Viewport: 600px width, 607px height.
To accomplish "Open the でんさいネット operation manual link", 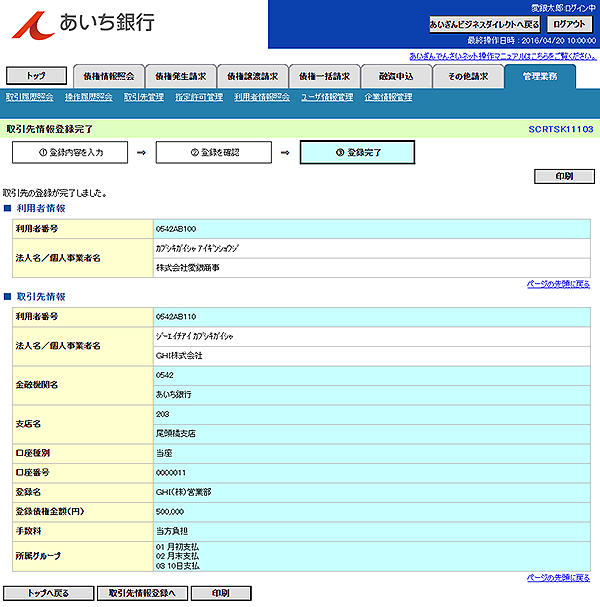I will point(503,57).
